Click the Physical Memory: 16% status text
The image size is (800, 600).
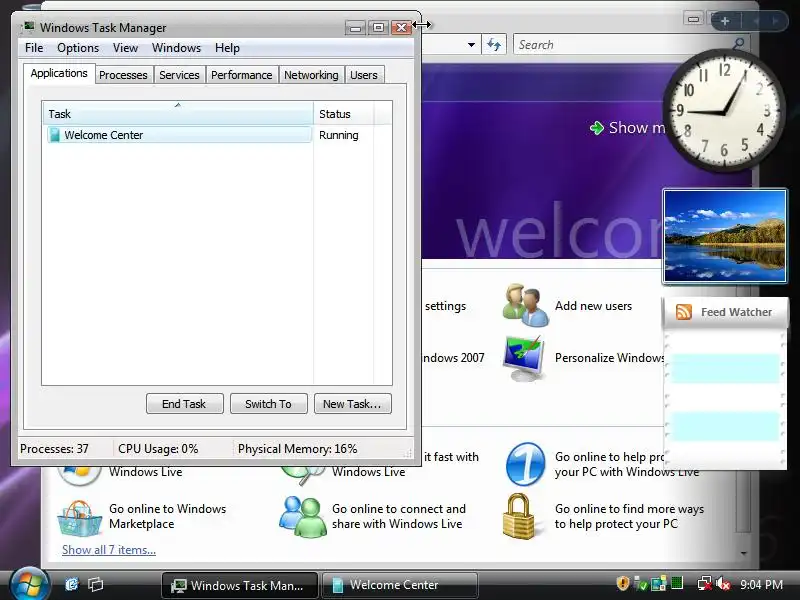[x=297, y=448]
